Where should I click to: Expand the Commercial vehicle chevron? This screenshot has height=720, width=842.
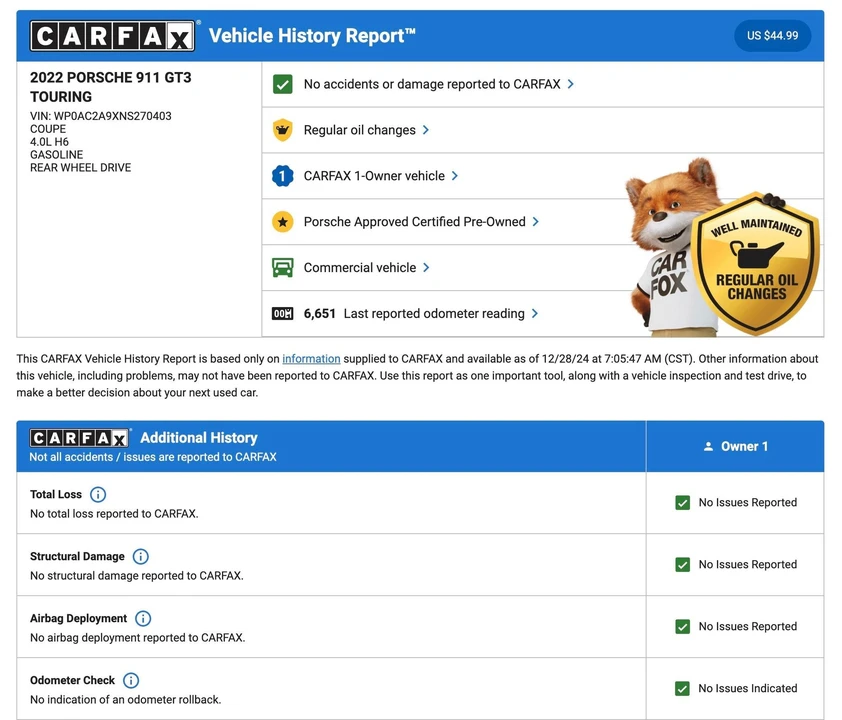tap(426, 267)
